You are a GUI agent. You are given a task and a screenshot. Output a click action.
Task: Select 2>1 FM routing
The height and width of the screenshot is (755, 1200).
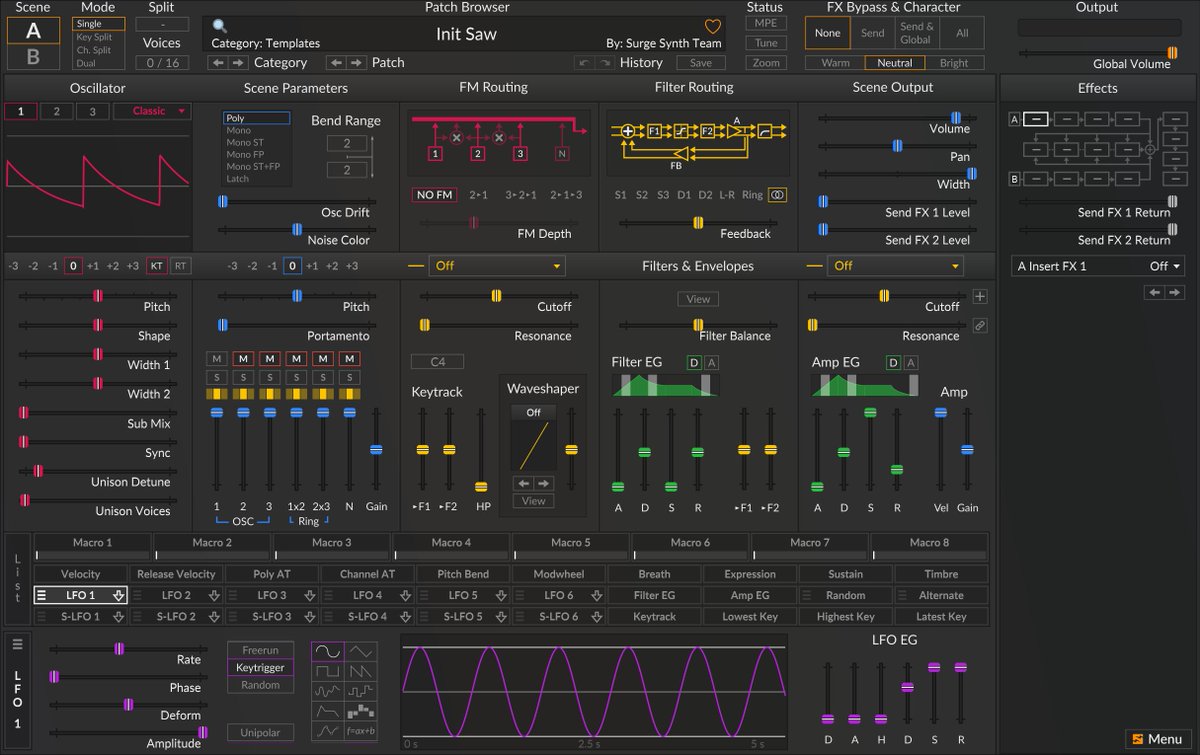[479, 195]
